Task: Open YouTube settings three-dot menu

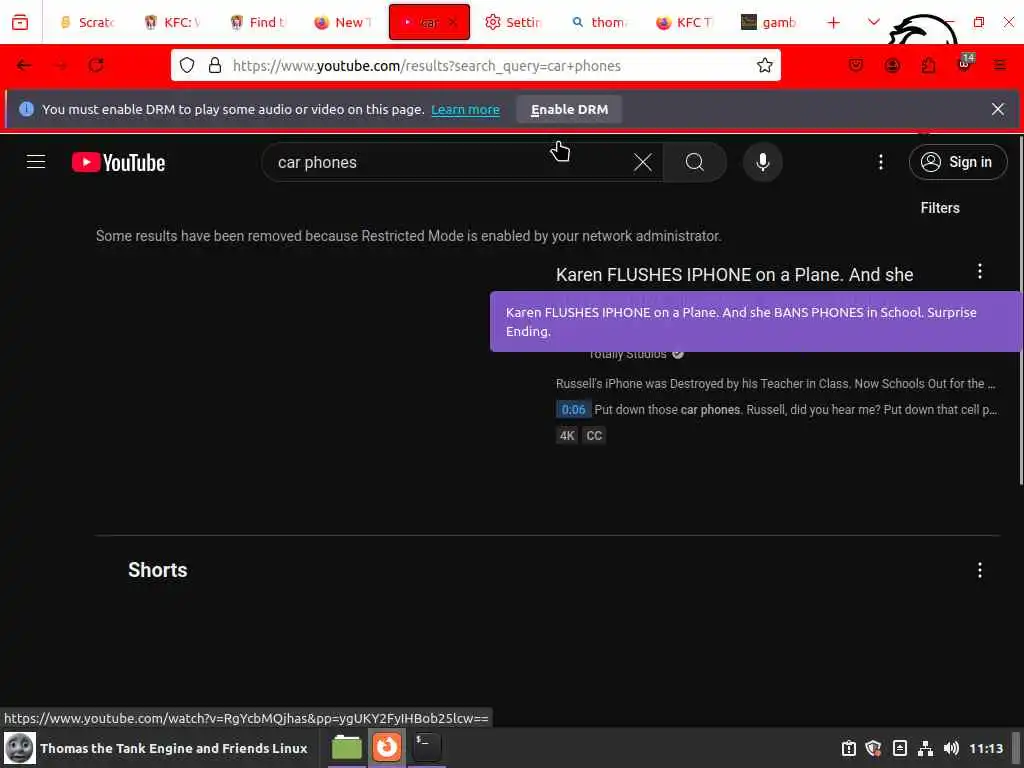Action: tap(880, 162)
